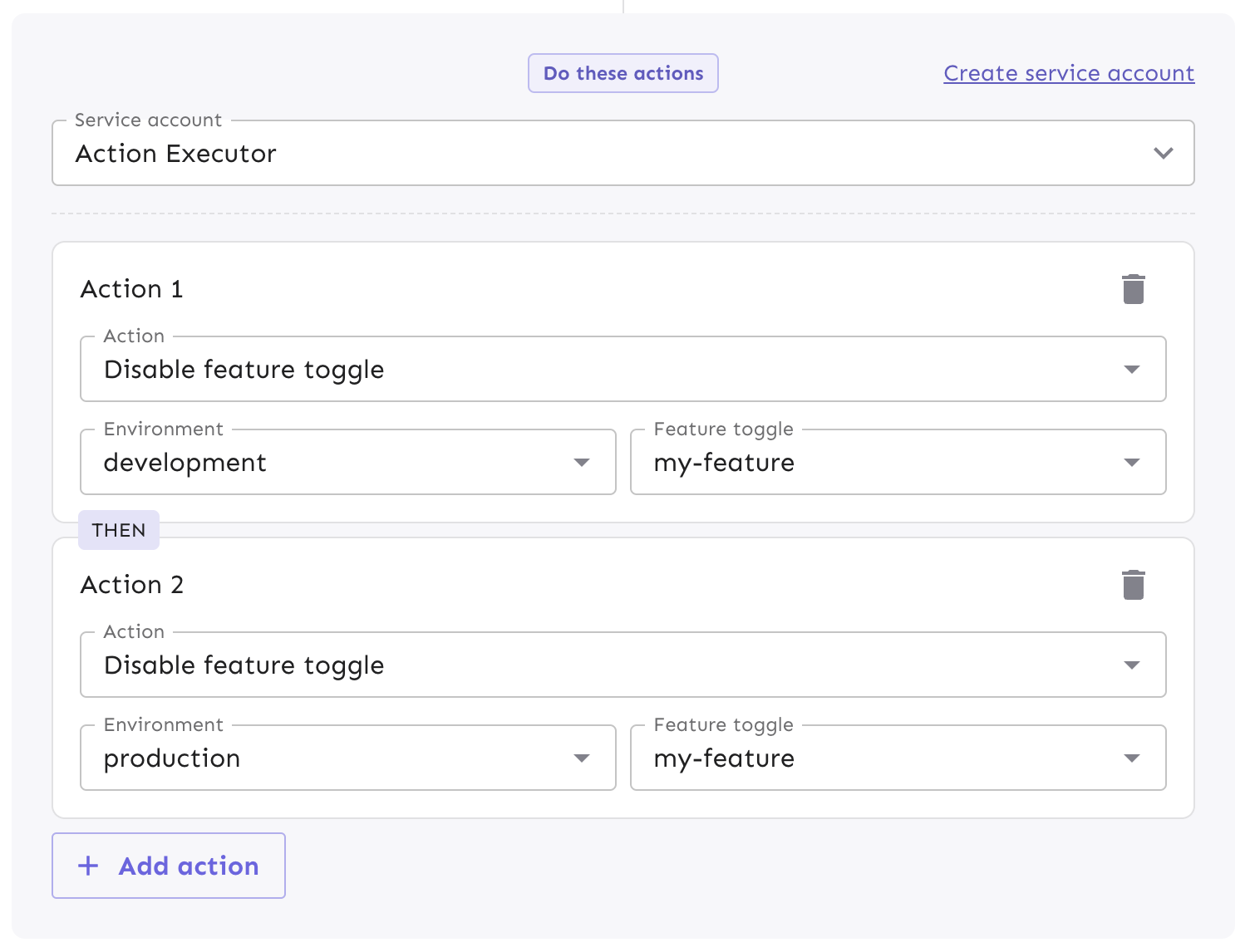Click the dropdown arrow for Action 1 Feature toggle

(1132, 462)
